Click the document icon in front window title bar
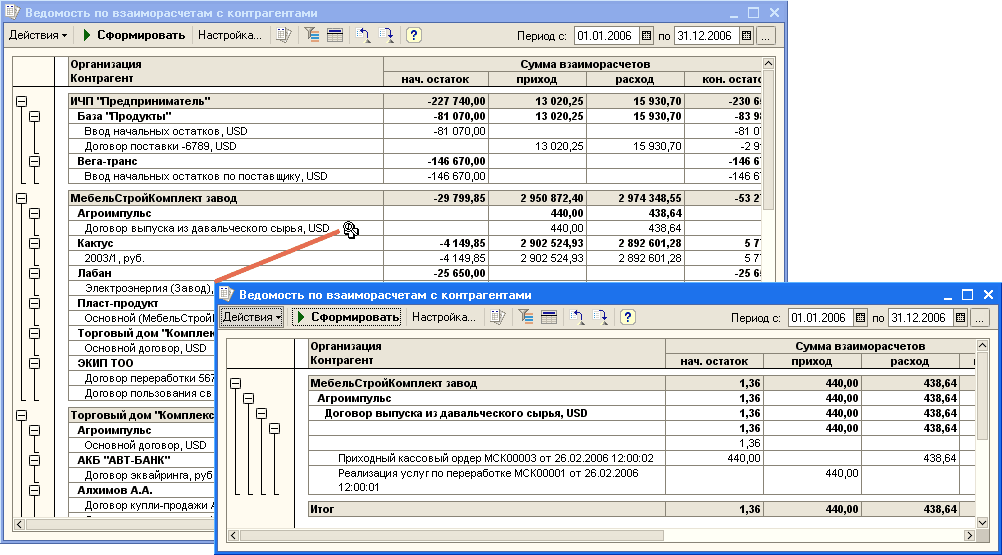This screenshot has width=1002, height=555. (x=226, y=294)
